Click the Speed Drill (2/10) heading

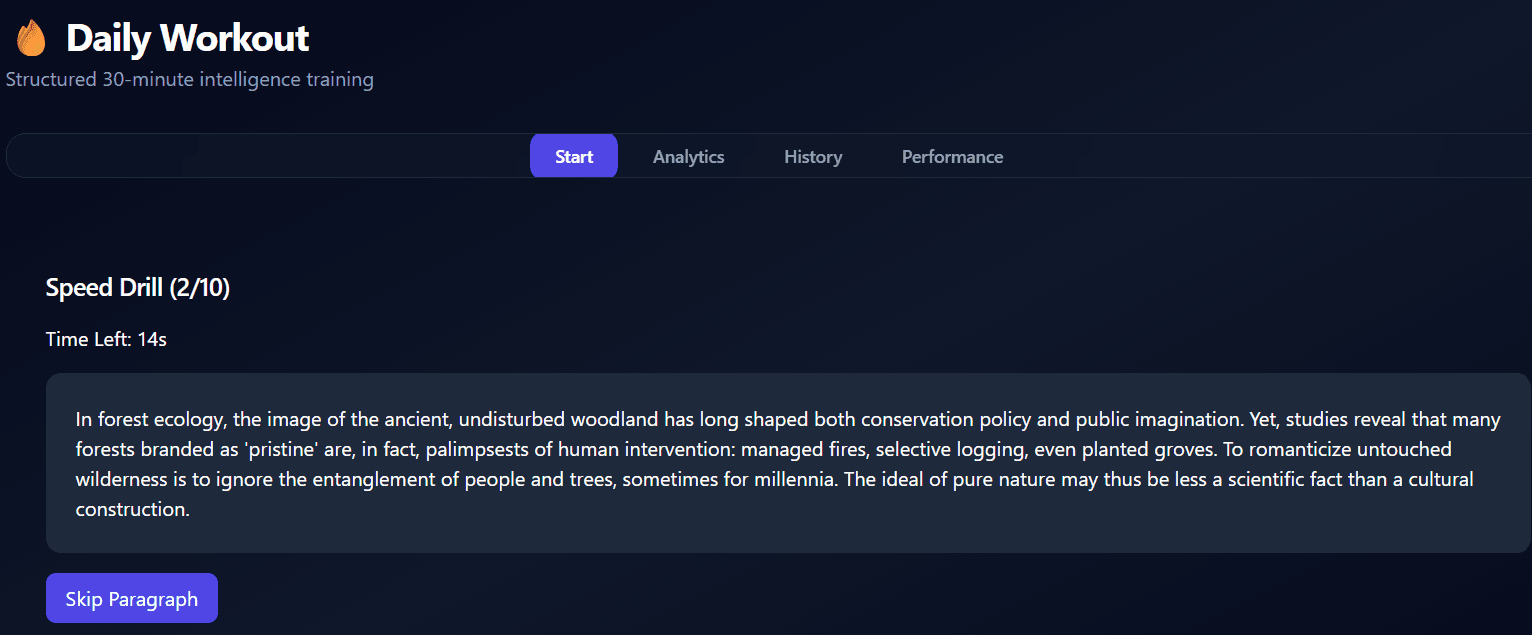pyautogui.click(x=138, y=288)
